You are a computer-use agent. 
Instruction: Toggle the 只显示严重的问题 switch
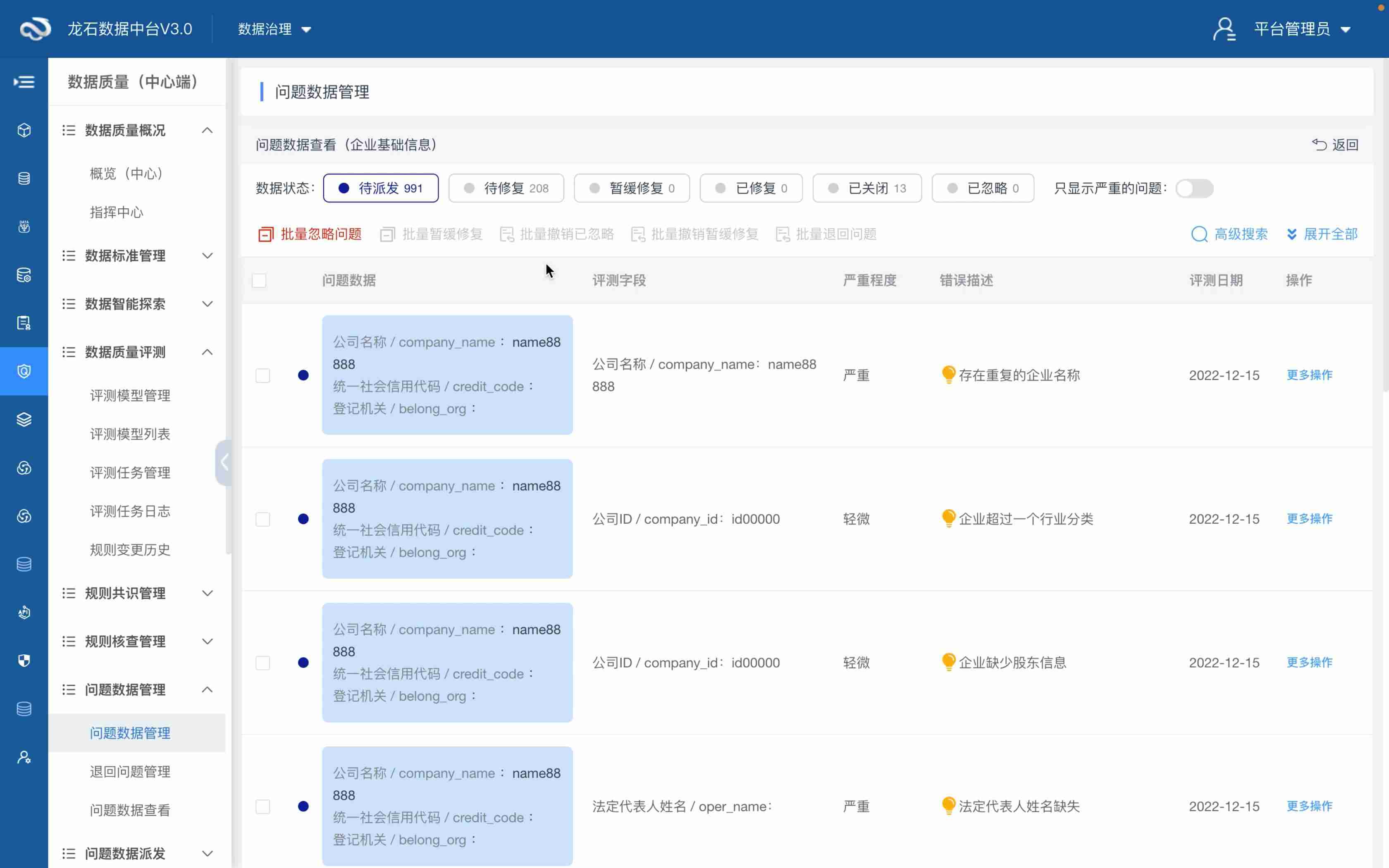(1194, 188)
